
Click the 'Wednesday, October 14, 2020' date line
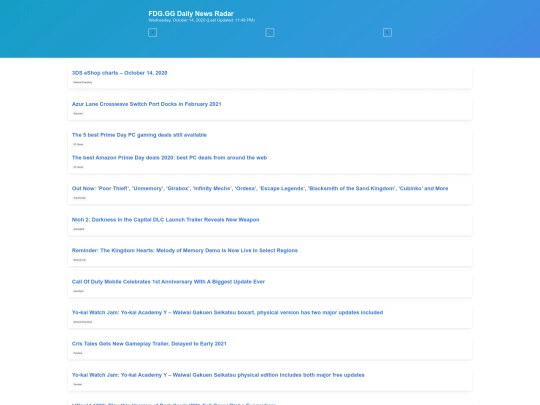[201, 20]
